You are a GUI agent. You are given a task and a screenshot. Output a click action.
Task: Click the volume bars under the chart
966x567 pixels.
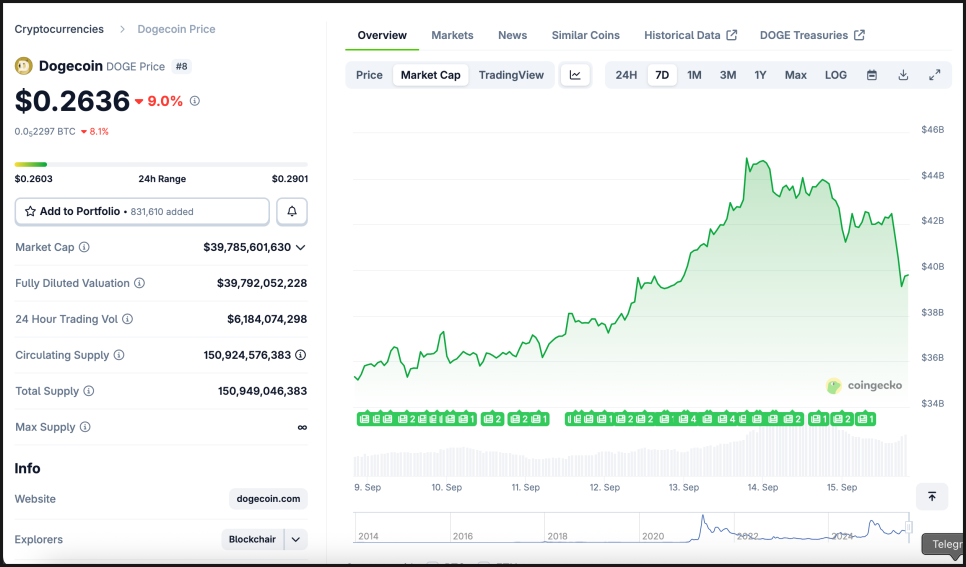pyautogui.click(x=630, y=453)
